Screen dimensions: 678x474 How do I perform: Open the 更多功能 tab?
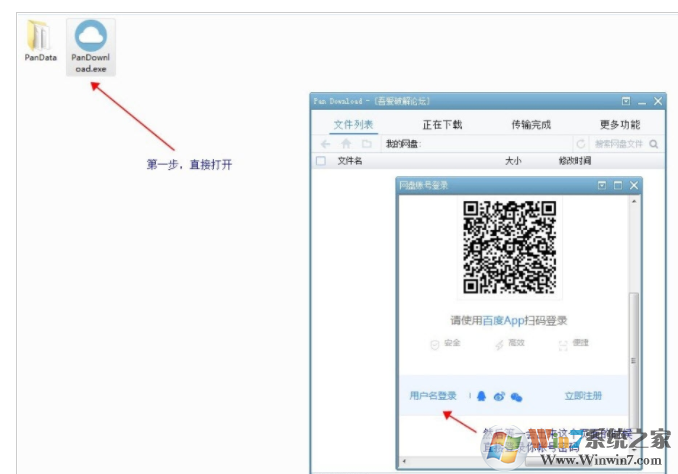(620, 125)
